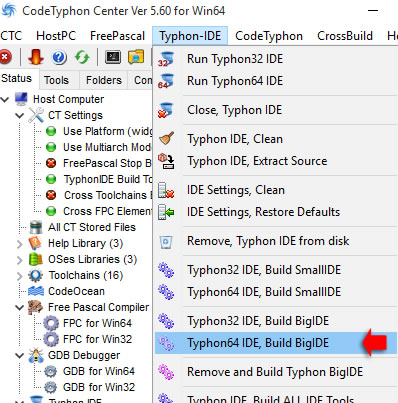The width and height of the screenshot is (398, 403).
Task: Expand the OSes Libraries (3) node
Action: pos(20,260)
